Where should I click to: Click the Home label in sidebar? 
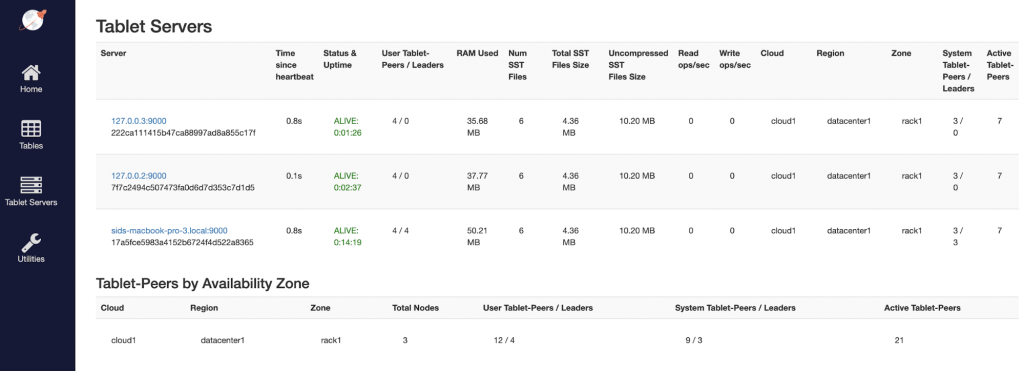click(31, 89)
